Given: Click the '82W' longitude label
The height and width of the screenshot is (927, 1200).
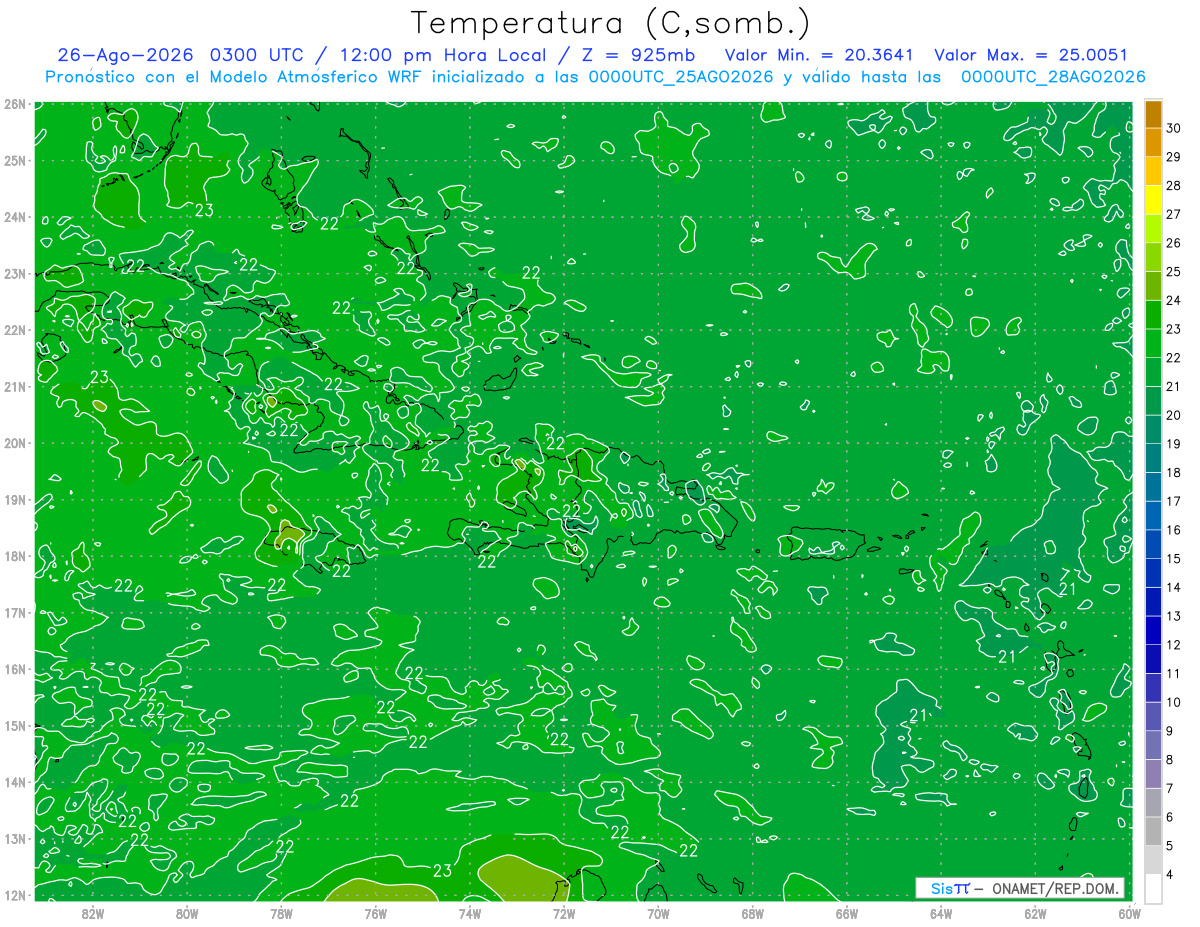Looking at the screenshot, I should click(x=92, y=913).
